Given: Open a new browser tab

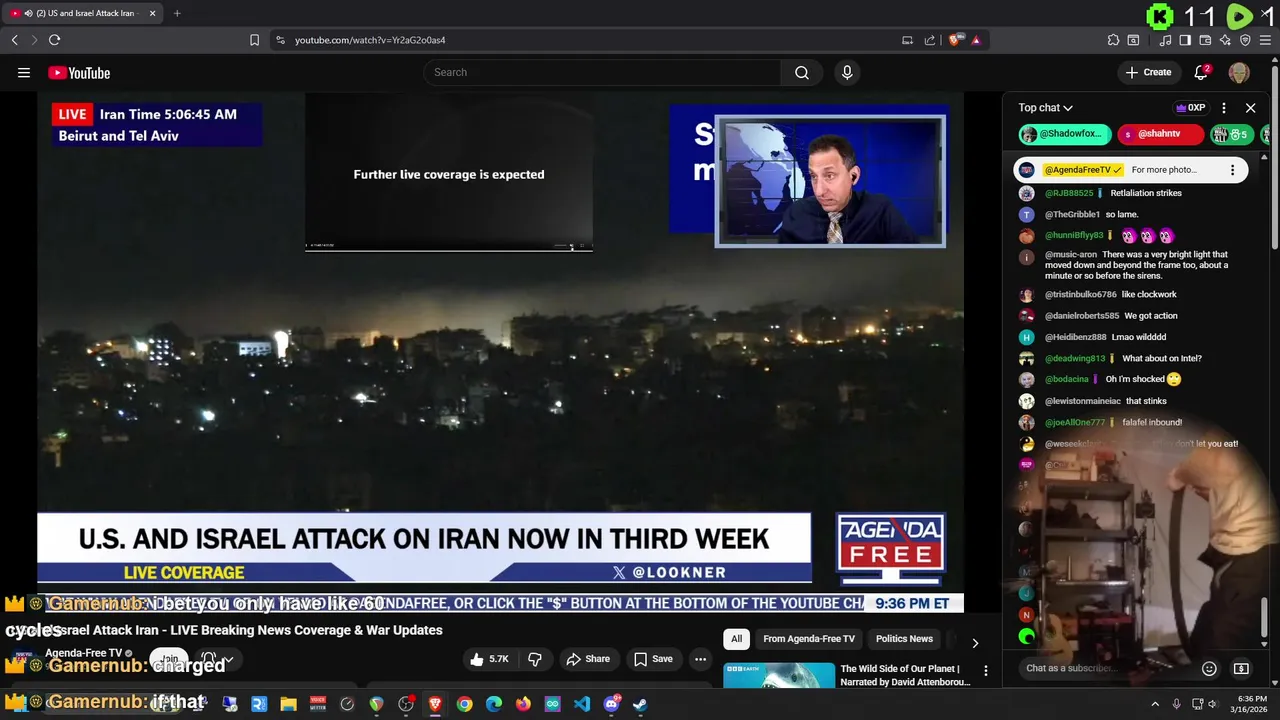Looking at the screenshot, I should (x=177, y=13).
